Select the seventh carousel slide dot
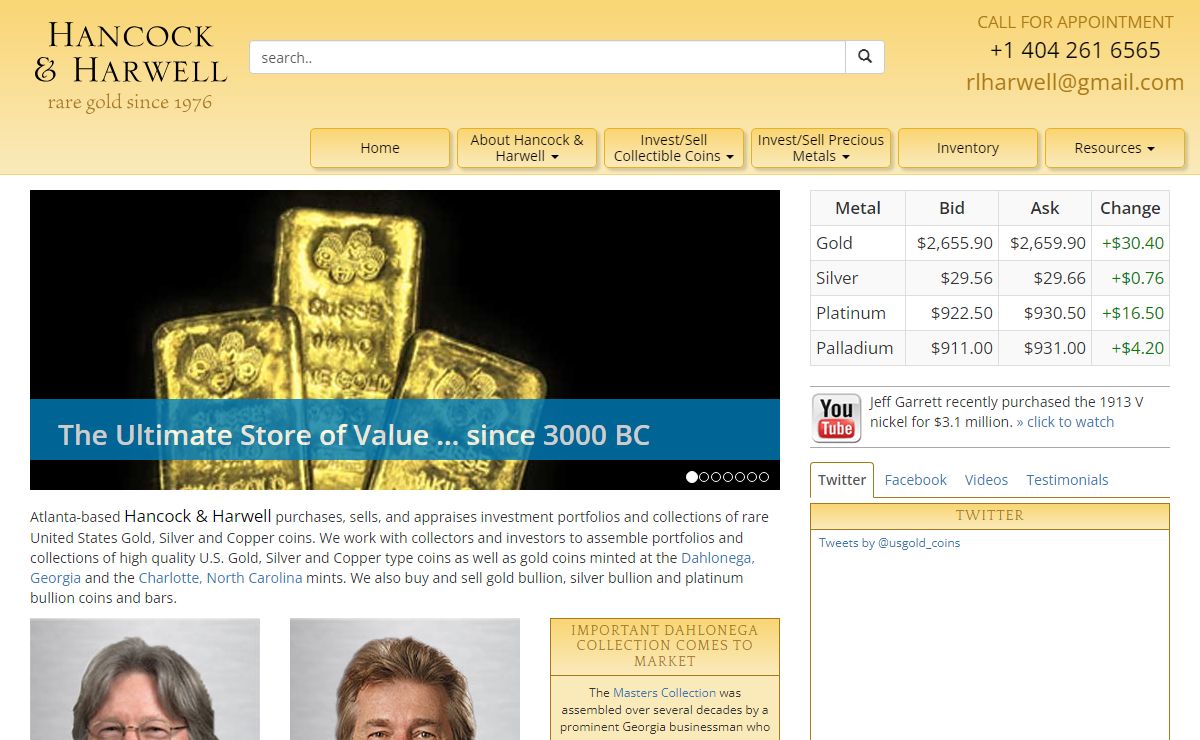This screenshot has height=740, width=1200. (x=764, y=477)
